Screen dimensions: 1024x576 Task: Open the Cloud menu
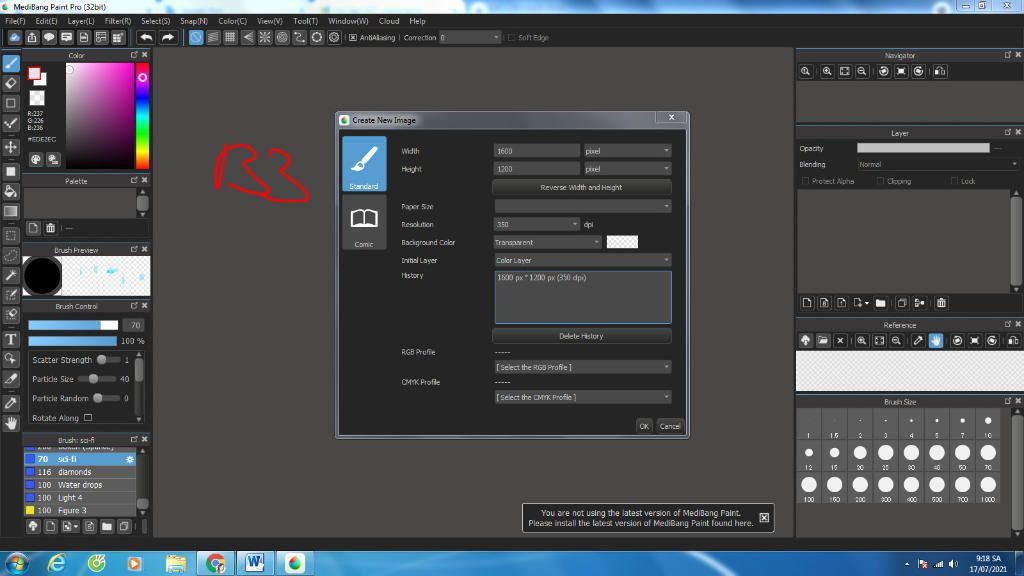click(389, 21)
